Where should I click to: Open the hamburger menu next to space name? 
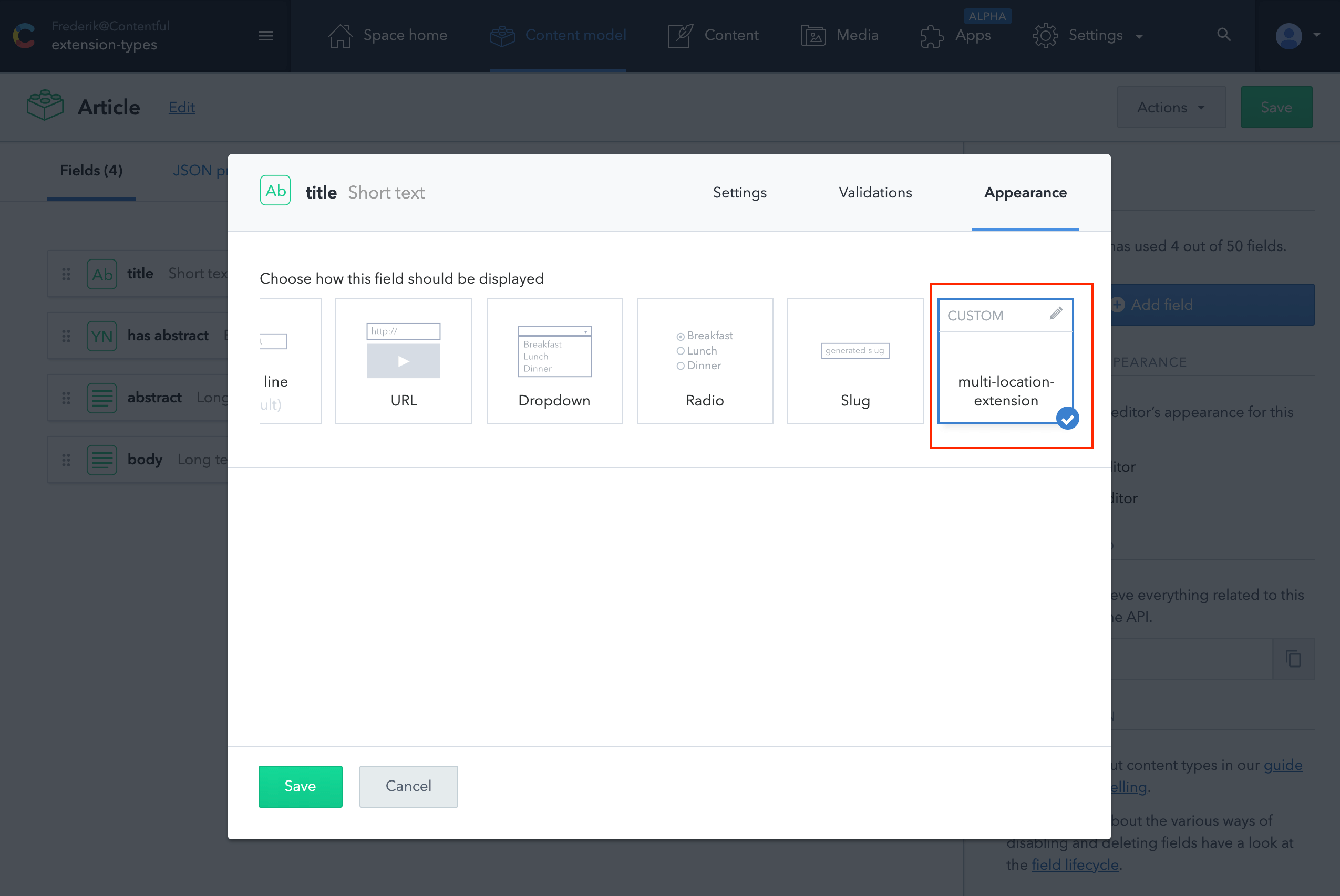coord(265,35)
